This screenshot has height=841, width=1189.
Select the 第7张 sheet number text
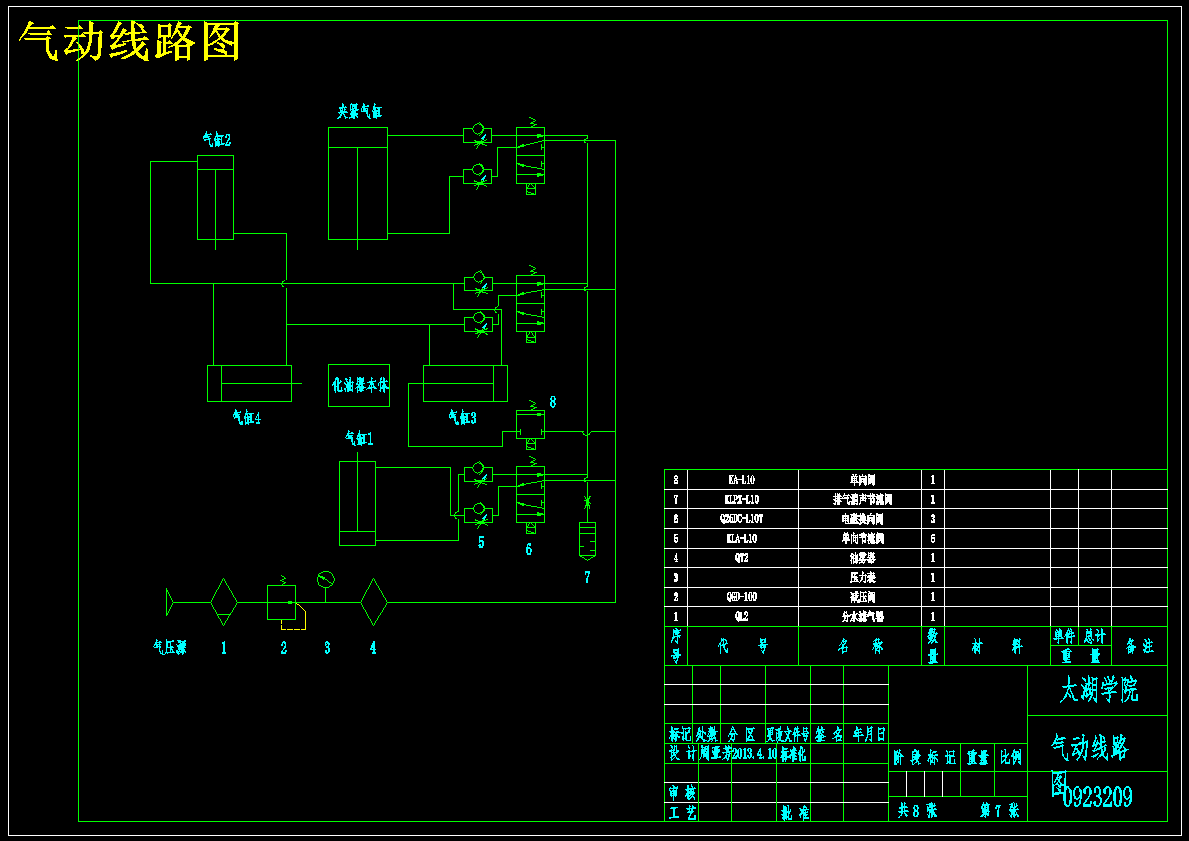click(999, 810)
